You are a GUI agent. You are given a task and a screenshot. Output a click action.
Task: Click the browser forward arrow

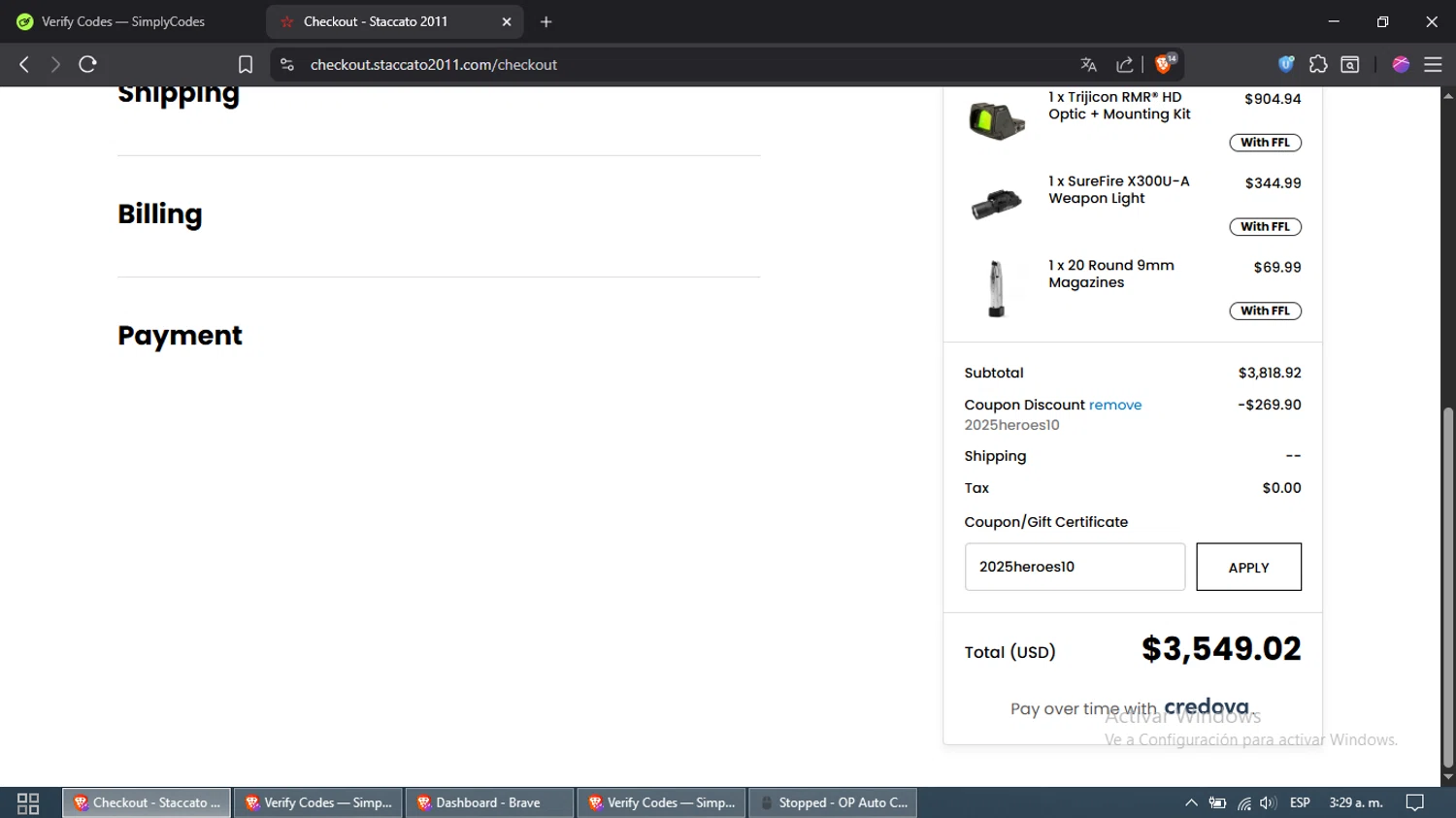click(x=55, y=64)
